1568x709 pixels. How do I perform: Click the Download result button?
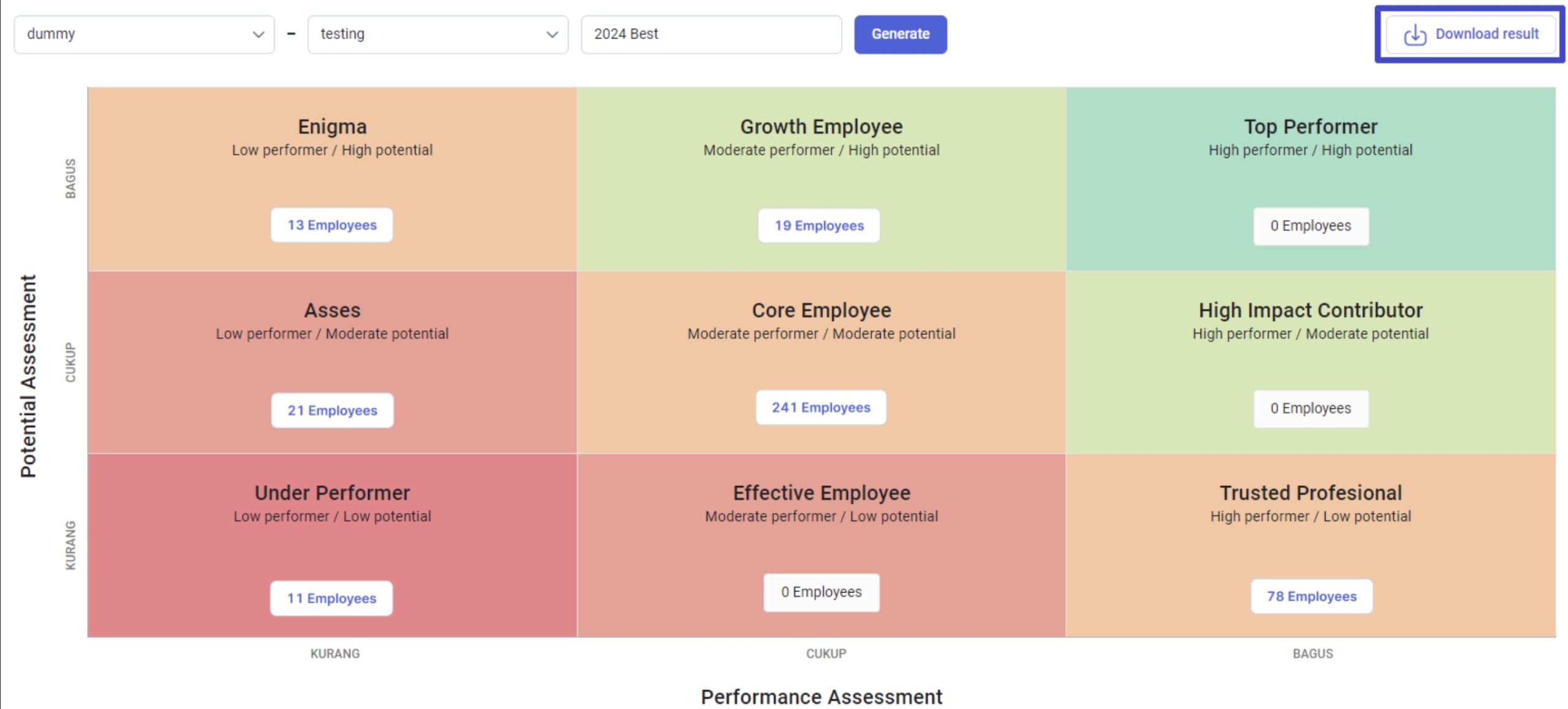coord(1469,34)
